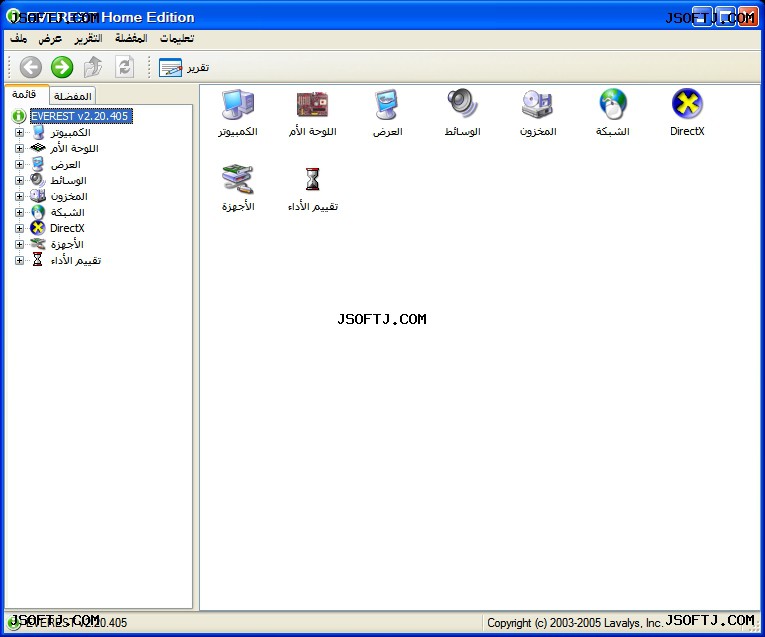Expand the الوسائط tree node

19,180
